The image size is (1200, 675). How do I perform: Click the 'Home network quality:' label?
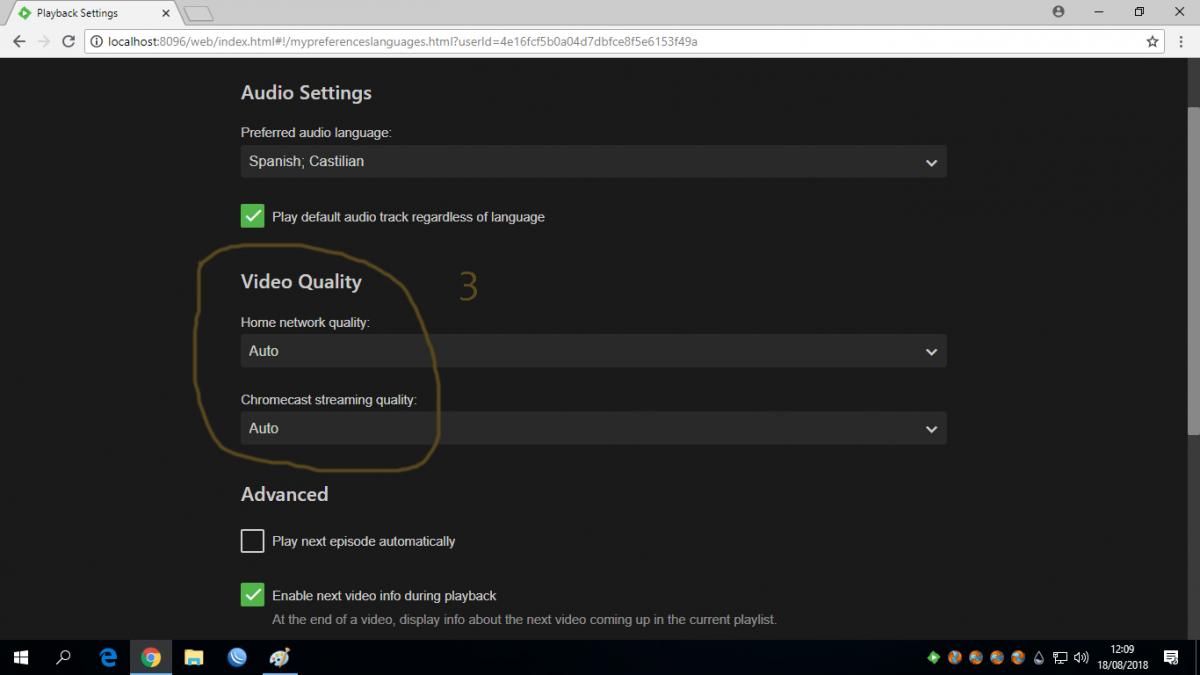[x=305, y=322]
